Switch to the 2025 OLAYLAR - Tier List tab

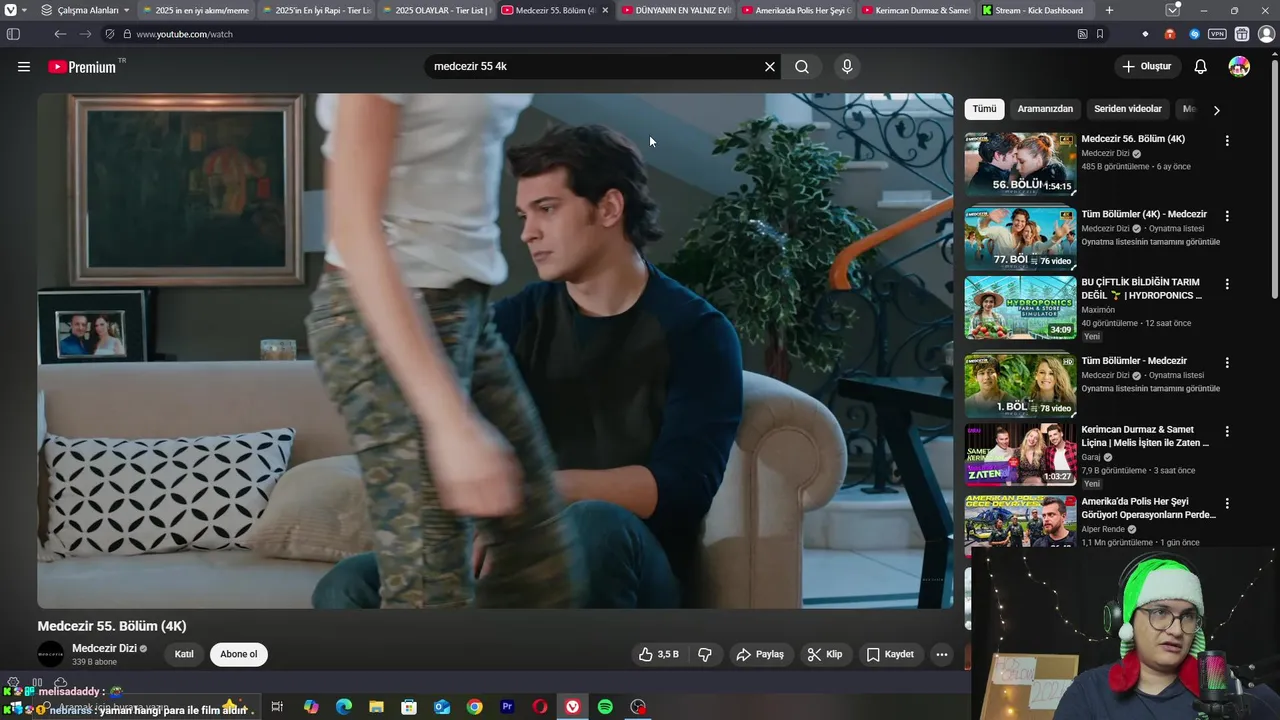tap(436, 10)
